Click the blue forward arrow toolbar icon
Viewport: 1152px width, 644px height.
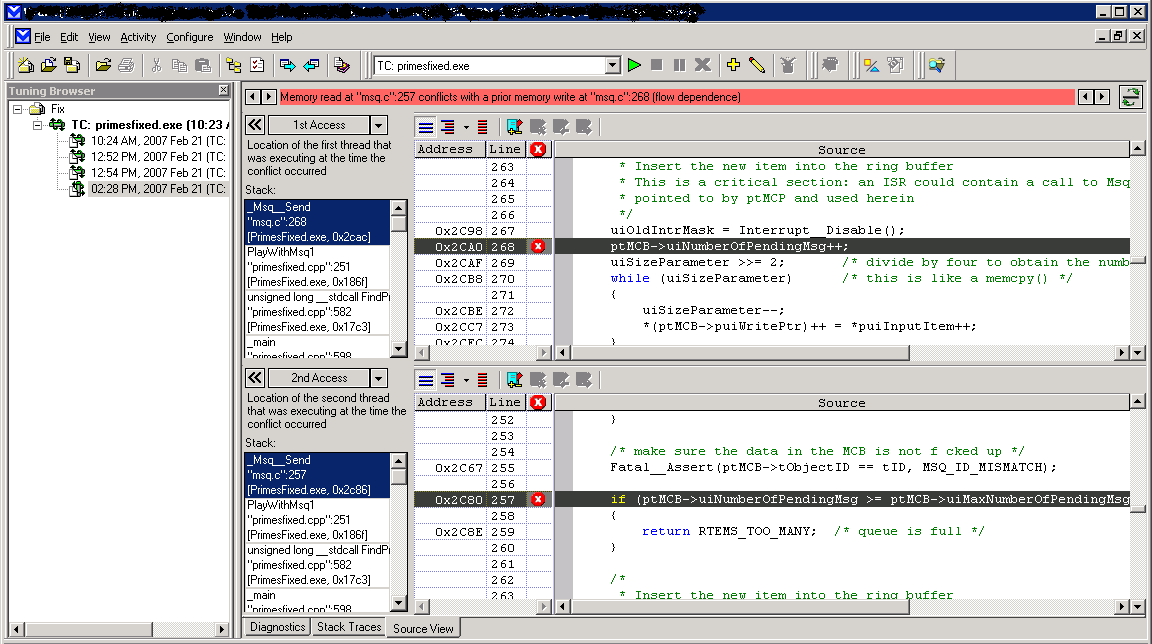(x=287, y=65)
